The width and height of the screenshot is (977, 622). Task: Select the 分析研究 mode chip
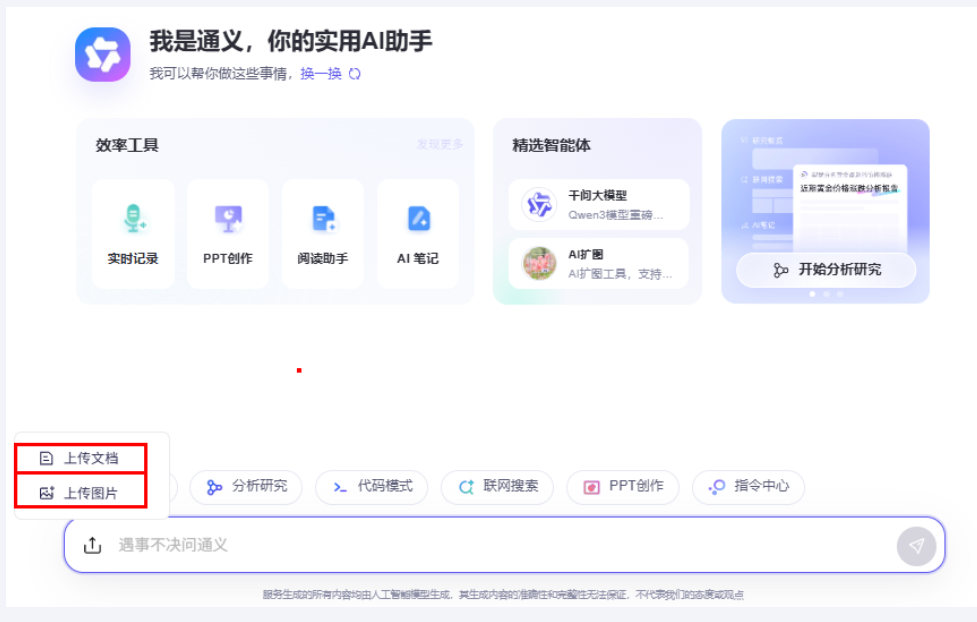tap(246, 487)
